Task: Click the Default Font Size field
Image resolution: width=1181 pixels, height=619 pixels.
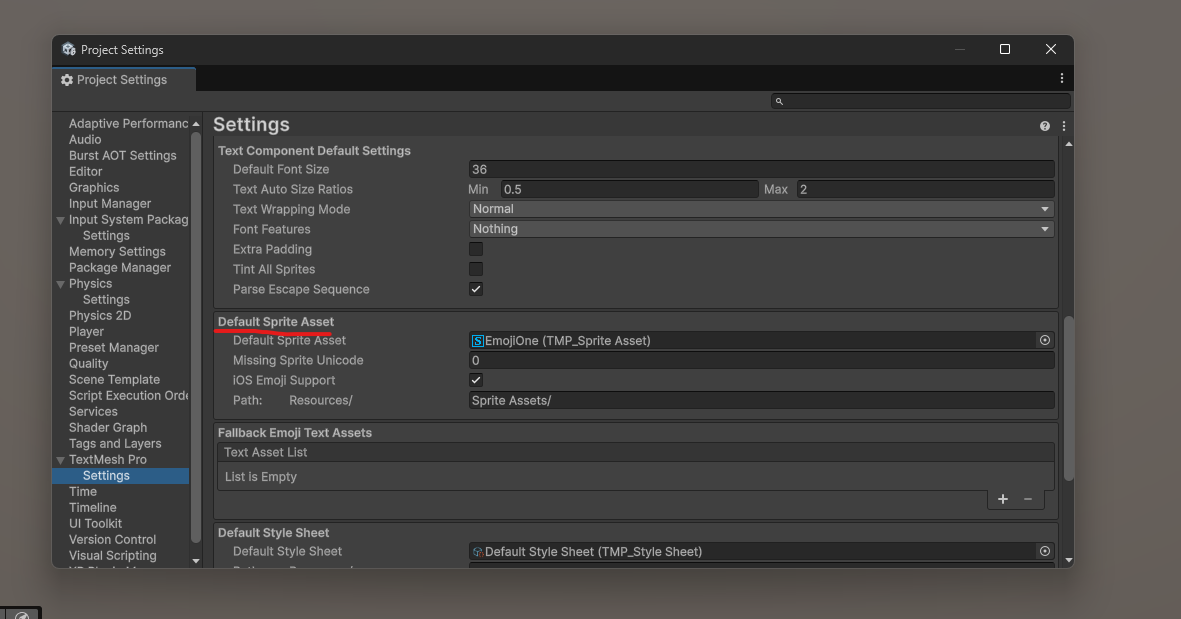Action: (x=761, y=169)
